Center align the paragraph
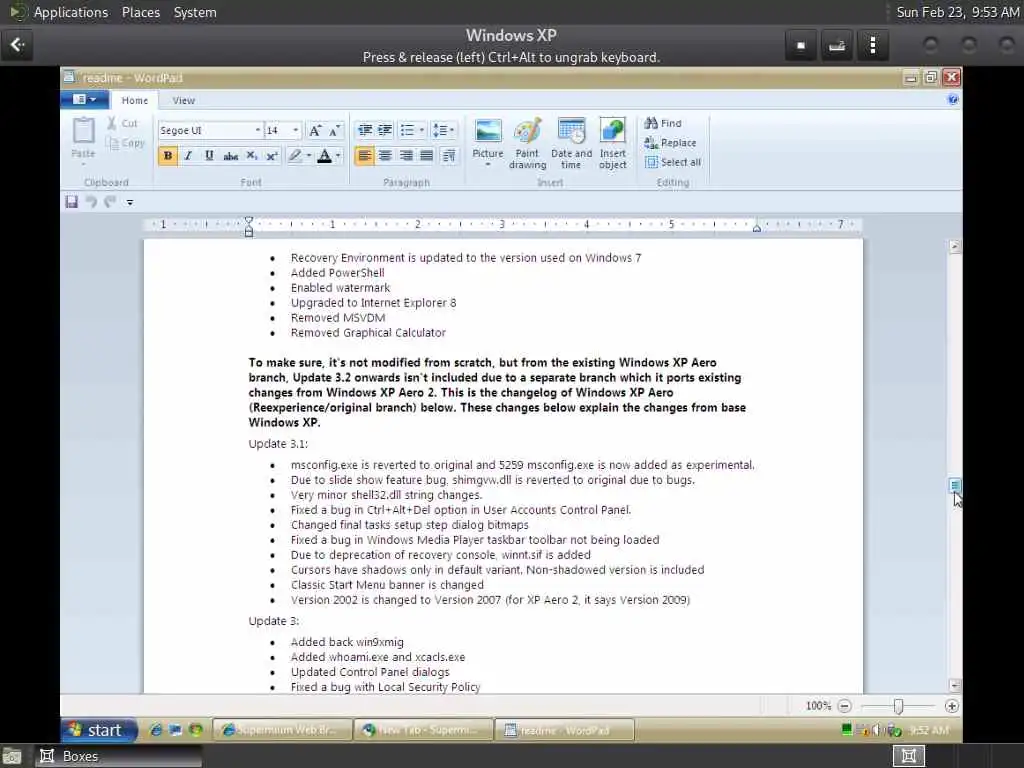Screen dimensions: 1024x768 click(385, 155)
